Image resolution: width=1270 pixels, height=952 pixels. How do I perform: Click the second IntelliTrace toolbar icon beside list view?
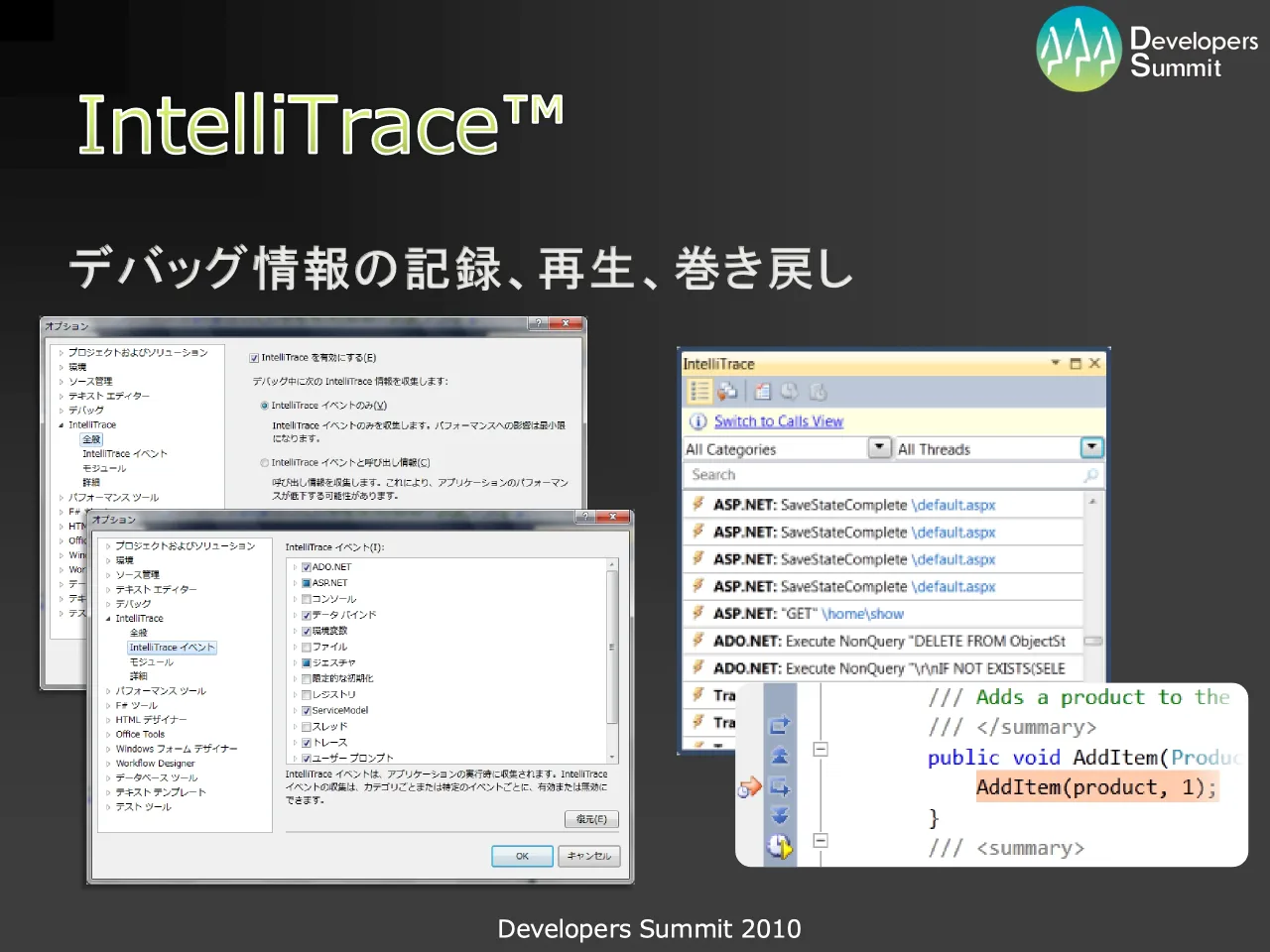point(727,391)
